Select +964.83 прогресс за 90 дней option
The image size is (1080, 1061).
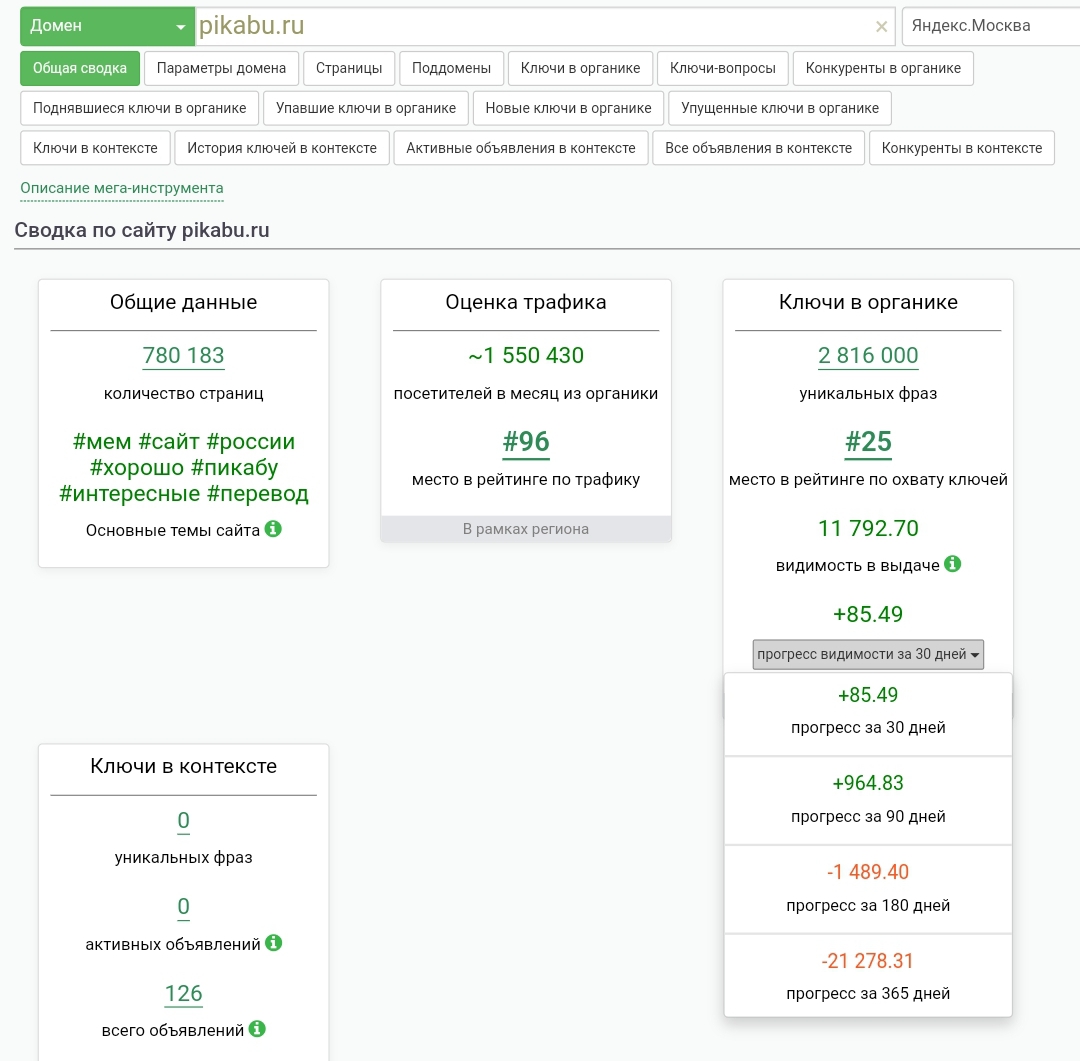pyautogui.click(x=868, y=801)
